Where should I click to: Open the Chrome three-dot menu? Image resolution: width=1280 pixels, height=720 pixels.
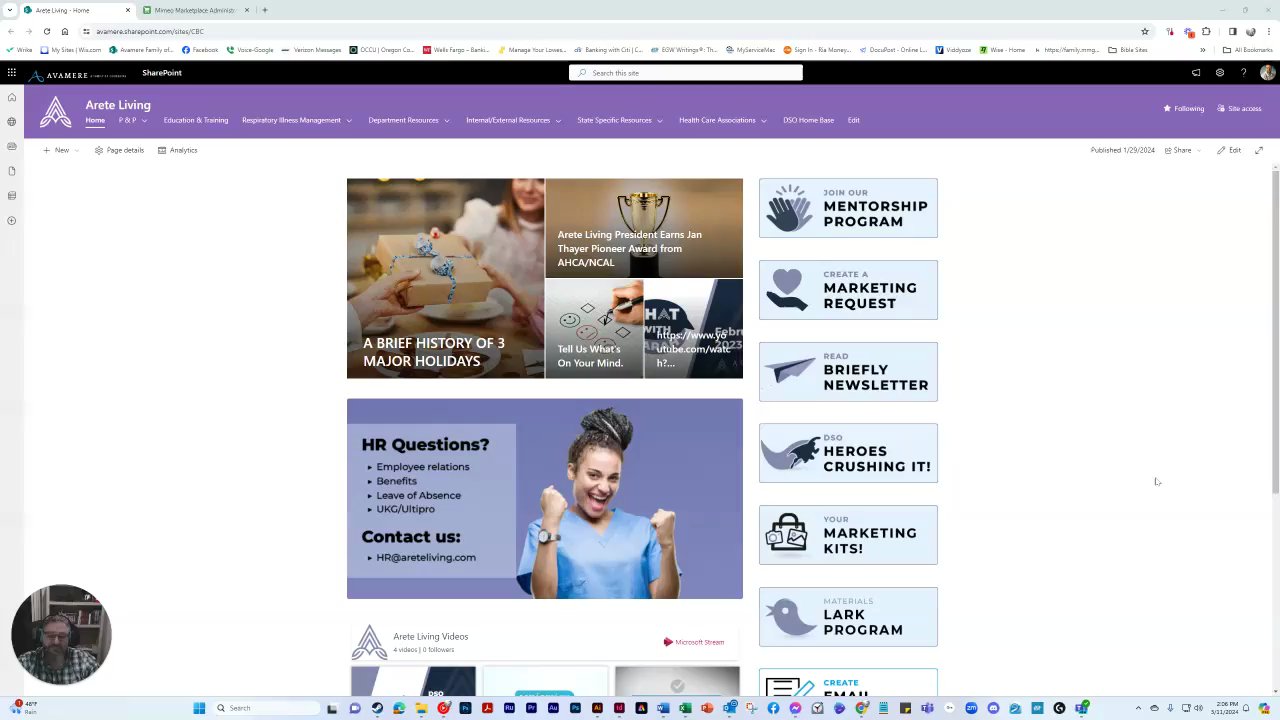pos(1268,31)
